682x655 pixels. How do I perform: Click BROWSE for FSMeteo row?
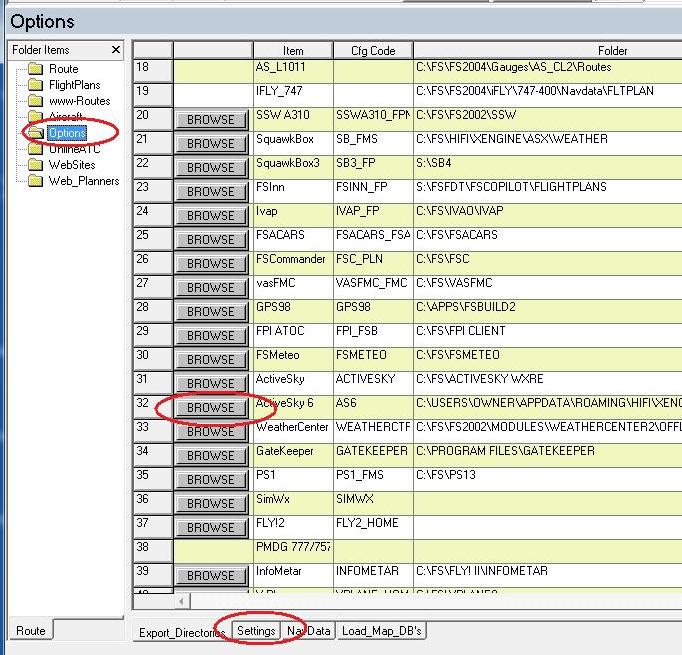click(x=211, y=360)
